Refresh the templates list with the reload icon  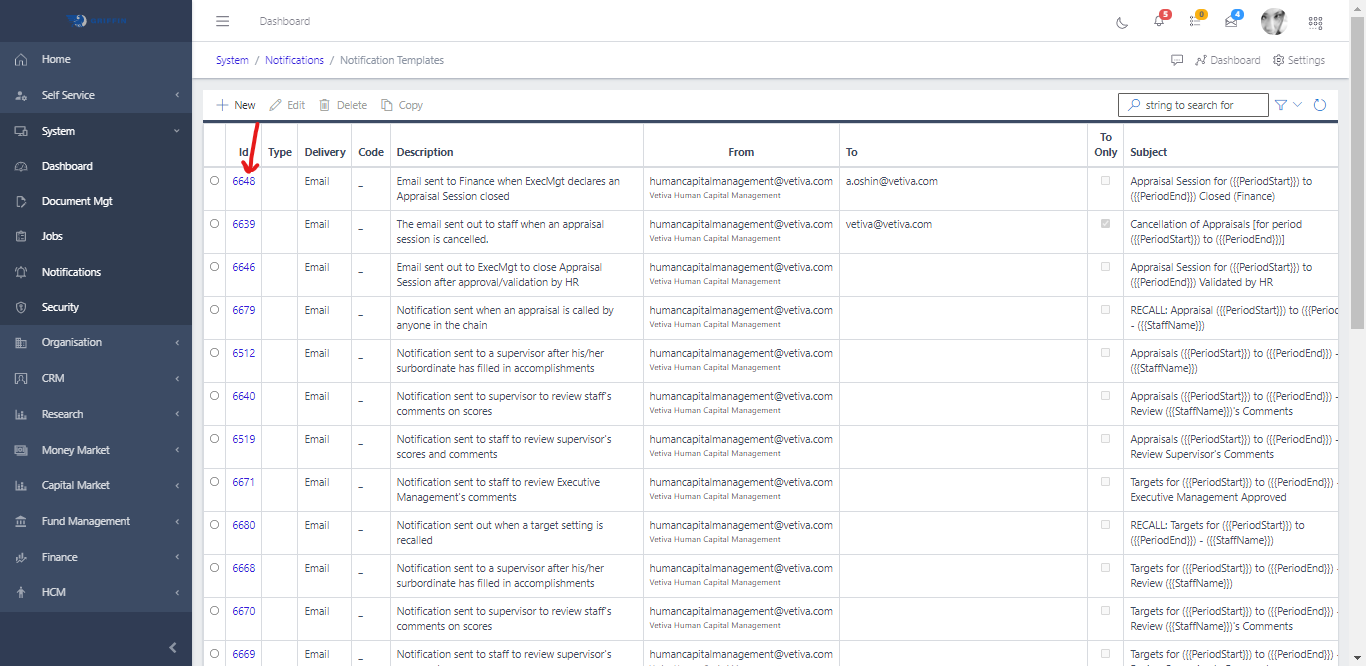coord(1320,104)
